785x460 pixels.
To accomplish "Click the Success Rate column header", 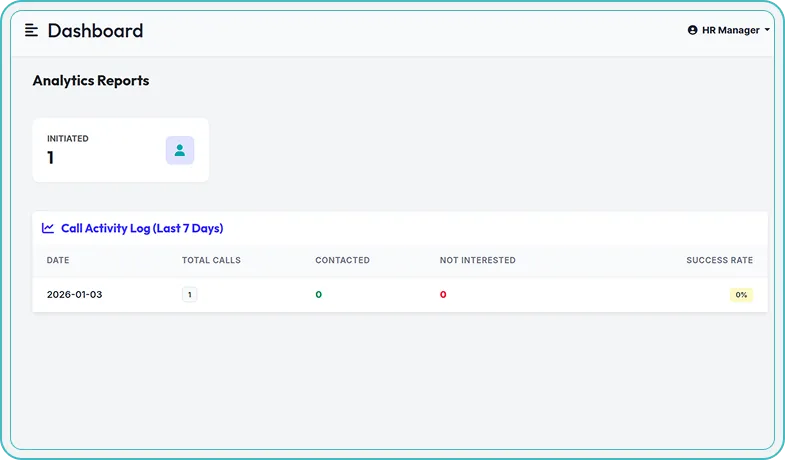I will click(719, 260).
